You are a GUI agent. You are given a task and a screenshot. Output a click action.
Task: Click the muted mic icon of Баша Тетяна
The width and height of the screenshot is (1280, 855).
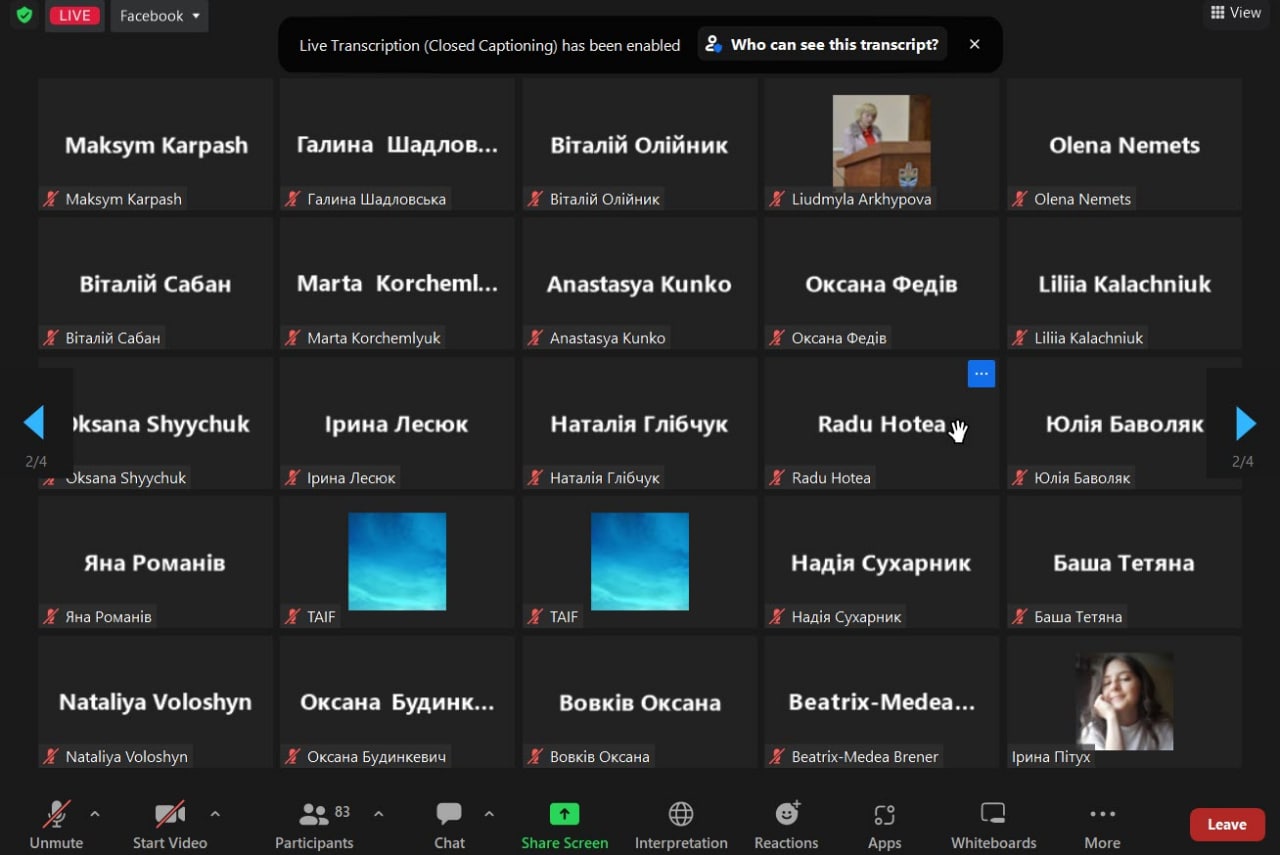(1020, 617)
